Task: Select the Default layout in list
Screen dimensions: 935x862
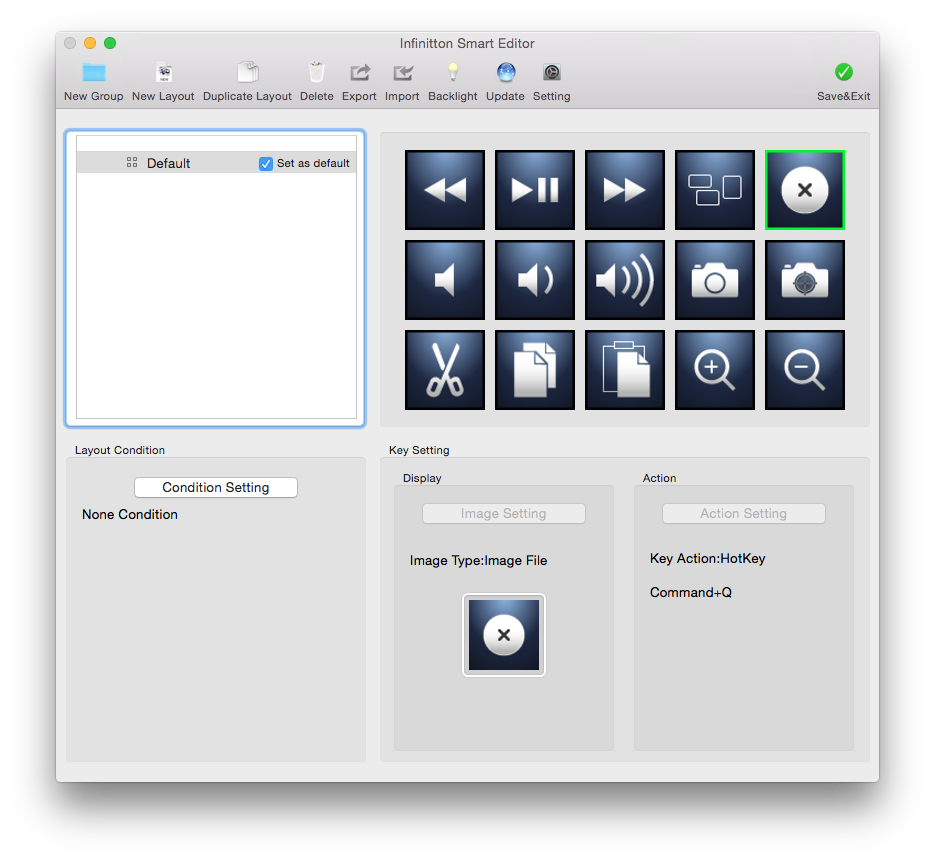Action: [x=168, y=163]
